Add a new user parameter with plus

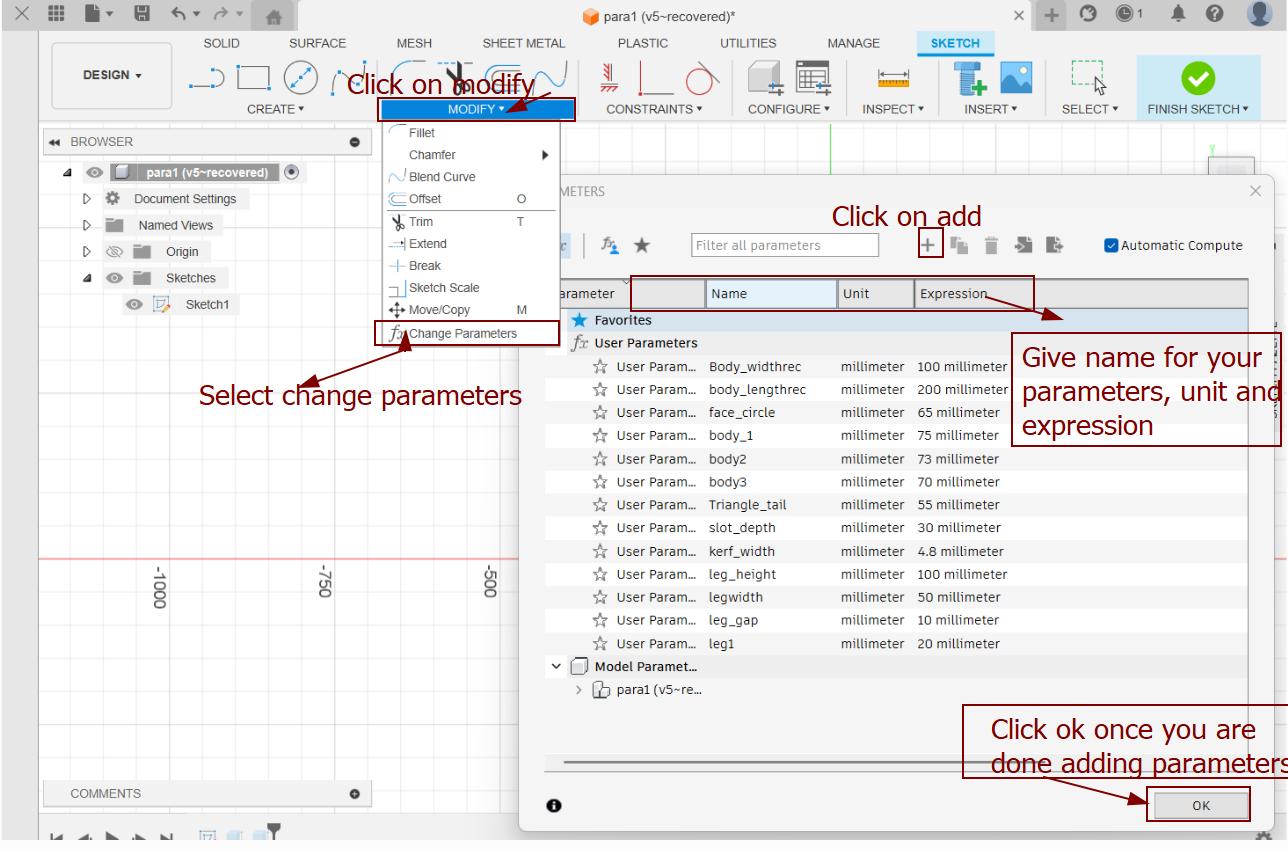pos(929,245)
